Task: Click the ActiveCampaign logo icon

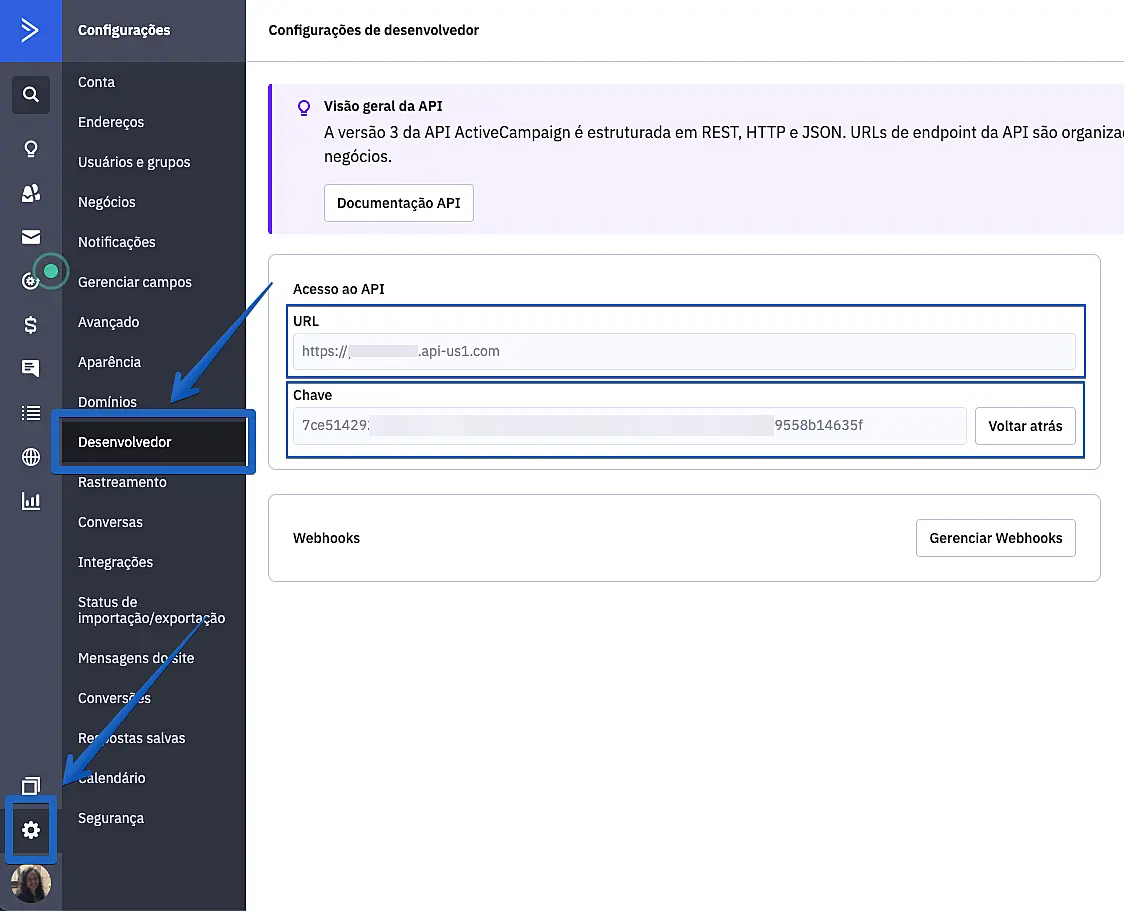Action: click(30, 30)
